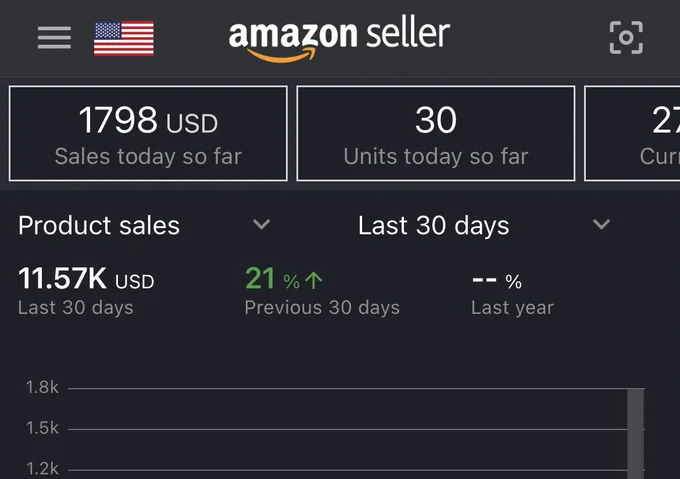Open the Product sales metric dropdown
680x479 pixels.
tap(144, 225)
